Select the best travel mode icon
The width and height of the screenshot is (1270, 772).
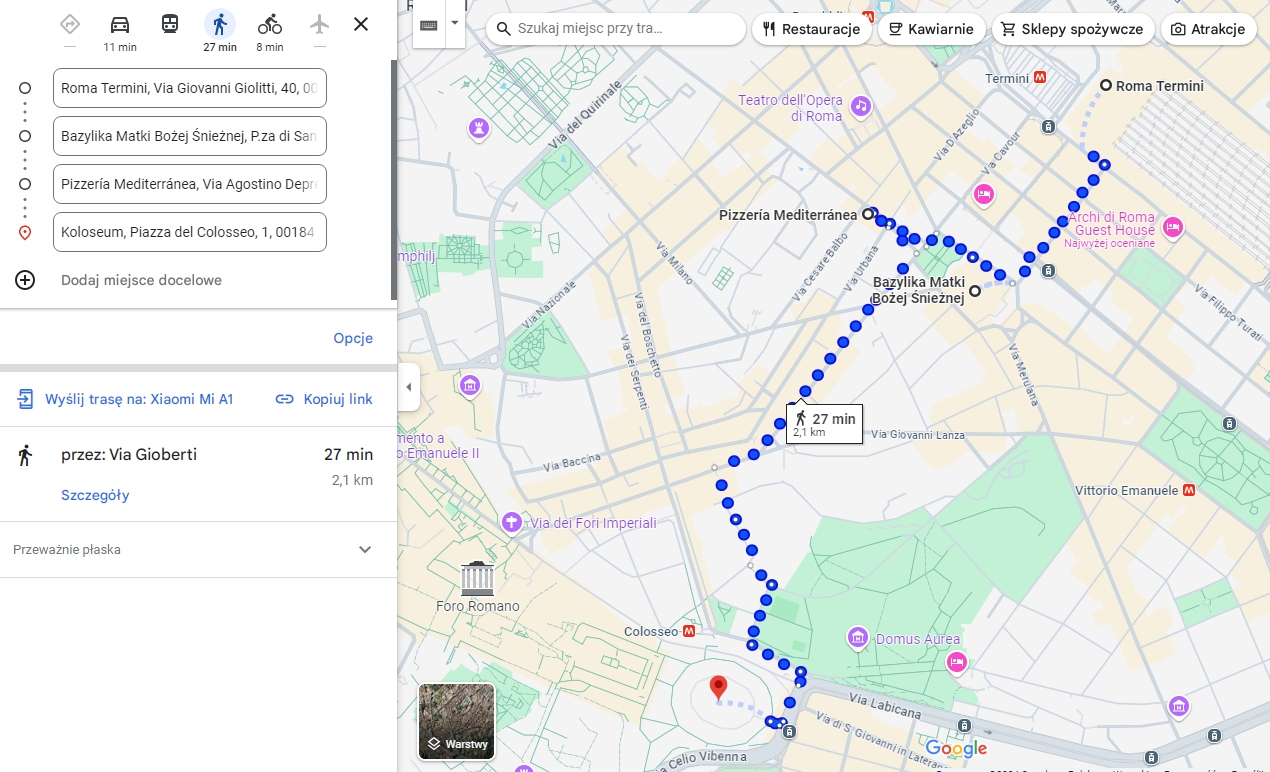pyautogui.click(x=69, y=24)
